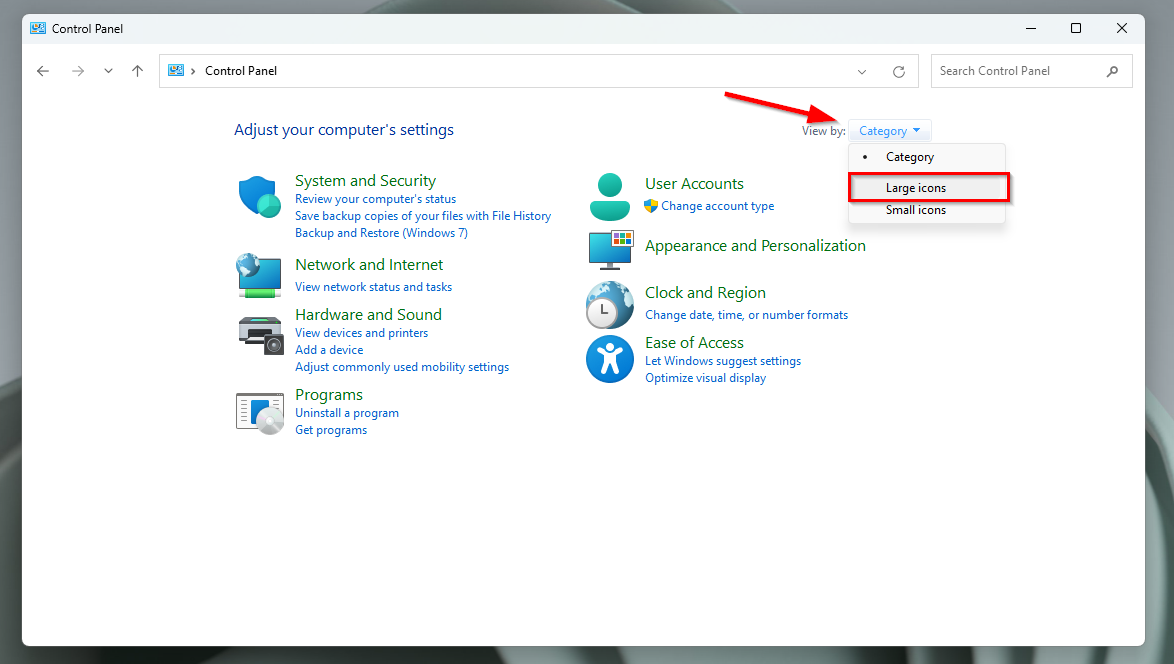Screen dimensions: 1174x664
Task: Click the Hardware and Sound printer icon
Action: [261, 333]
